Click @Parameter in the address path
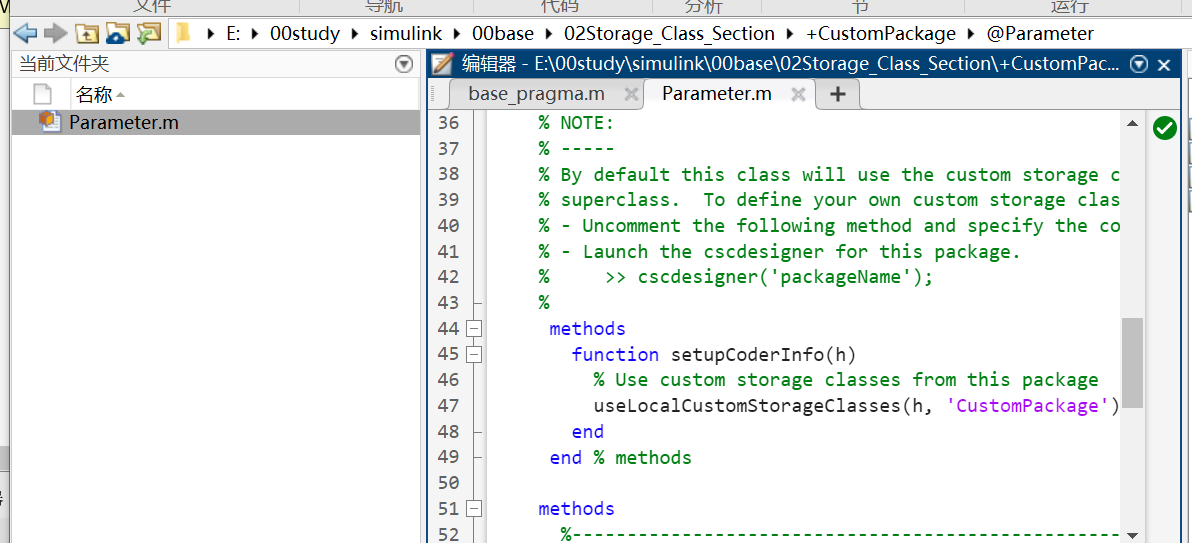1192x543 pixels. (1040, 33)
